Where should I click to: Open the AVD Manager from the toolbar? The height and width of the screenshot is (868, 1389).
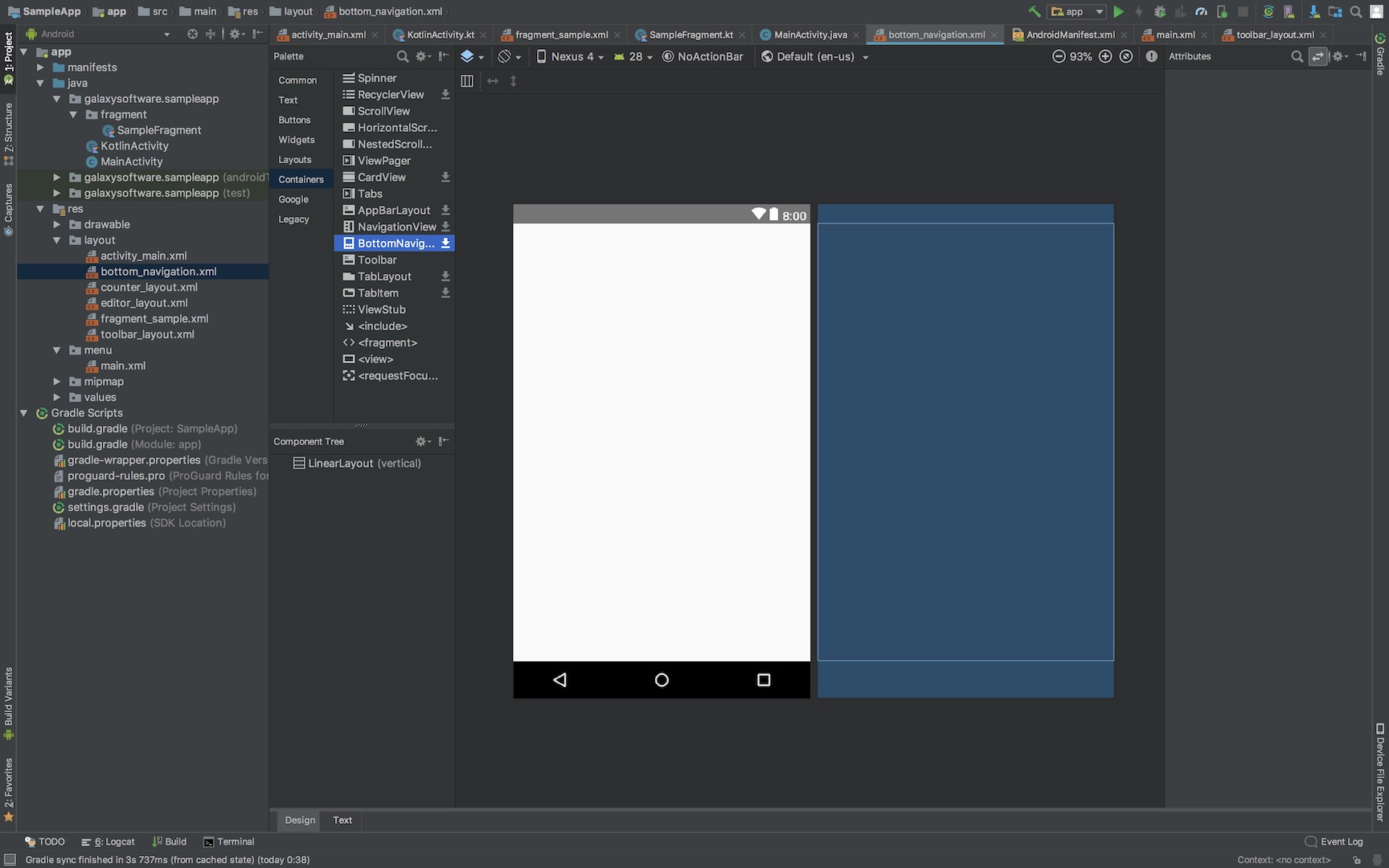1288,11
